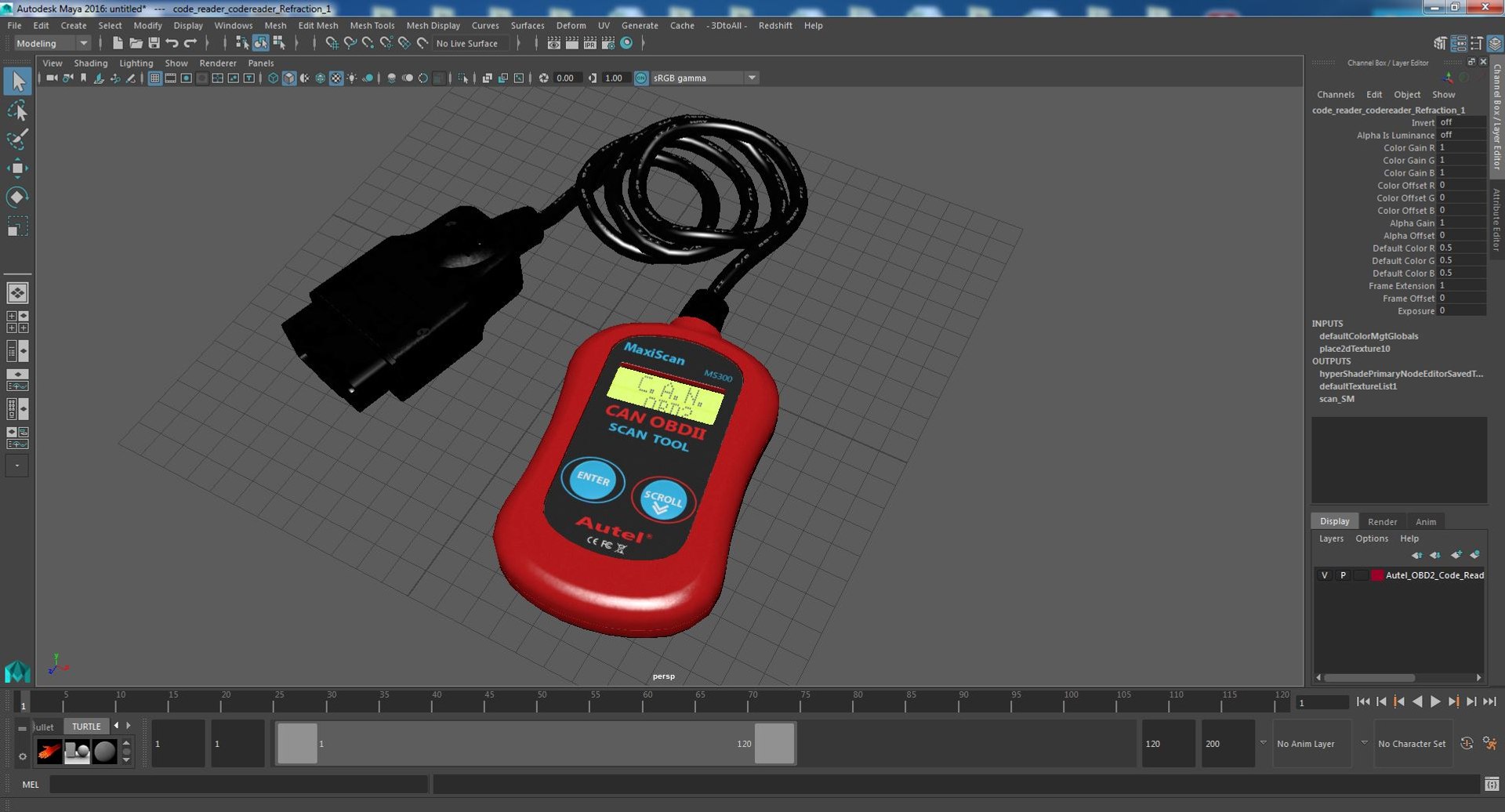Enable smooth shade all in viewport

288,78
